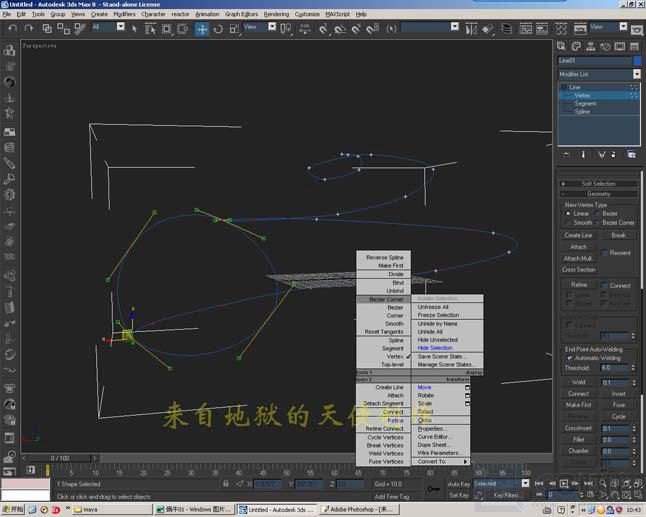
Task: Open the Layer Manager icon
Action: click(x=506, y=29)
